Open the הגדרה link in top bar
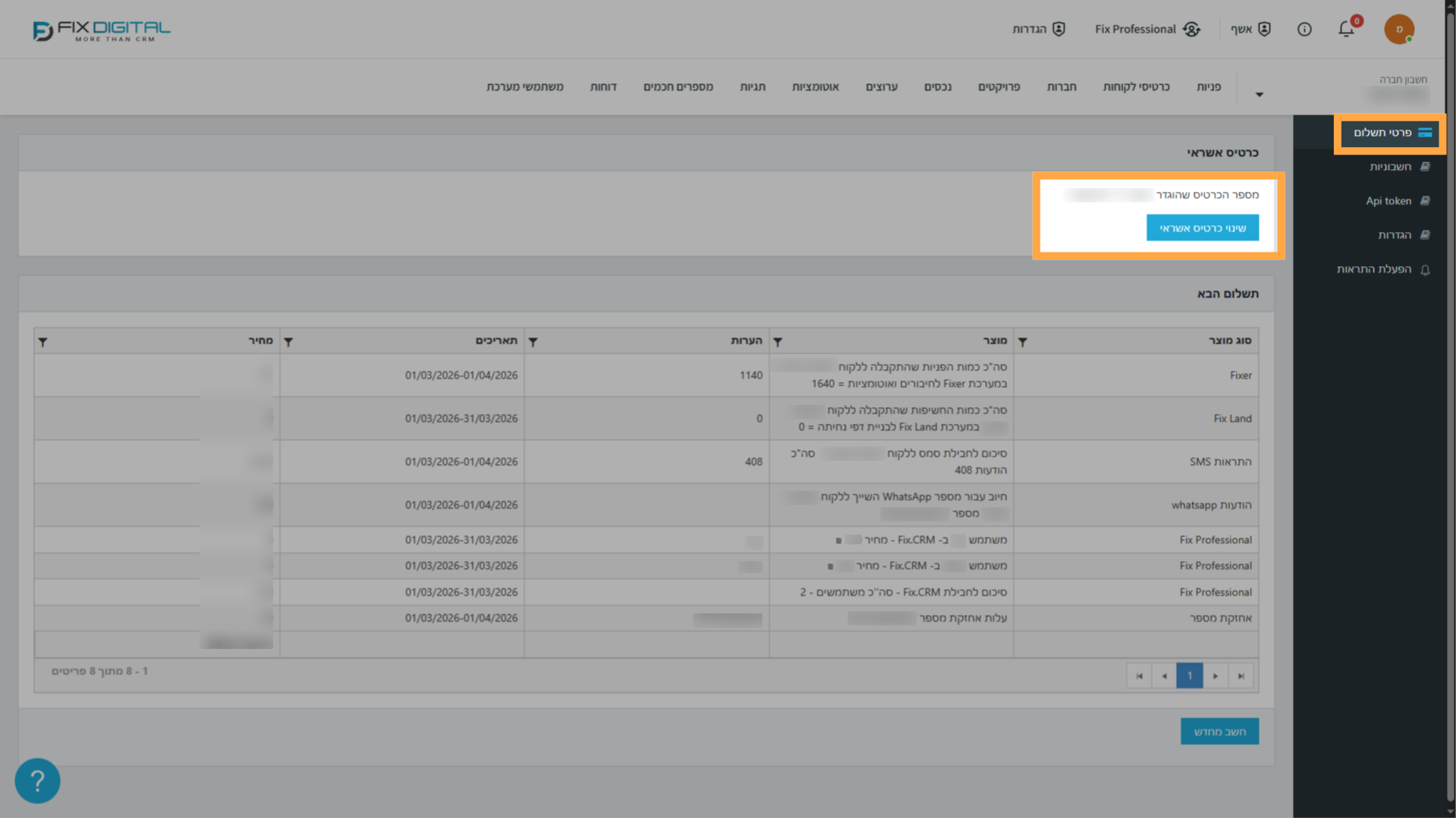Viewport: 1456px width, 818px height. [1029, 29]
